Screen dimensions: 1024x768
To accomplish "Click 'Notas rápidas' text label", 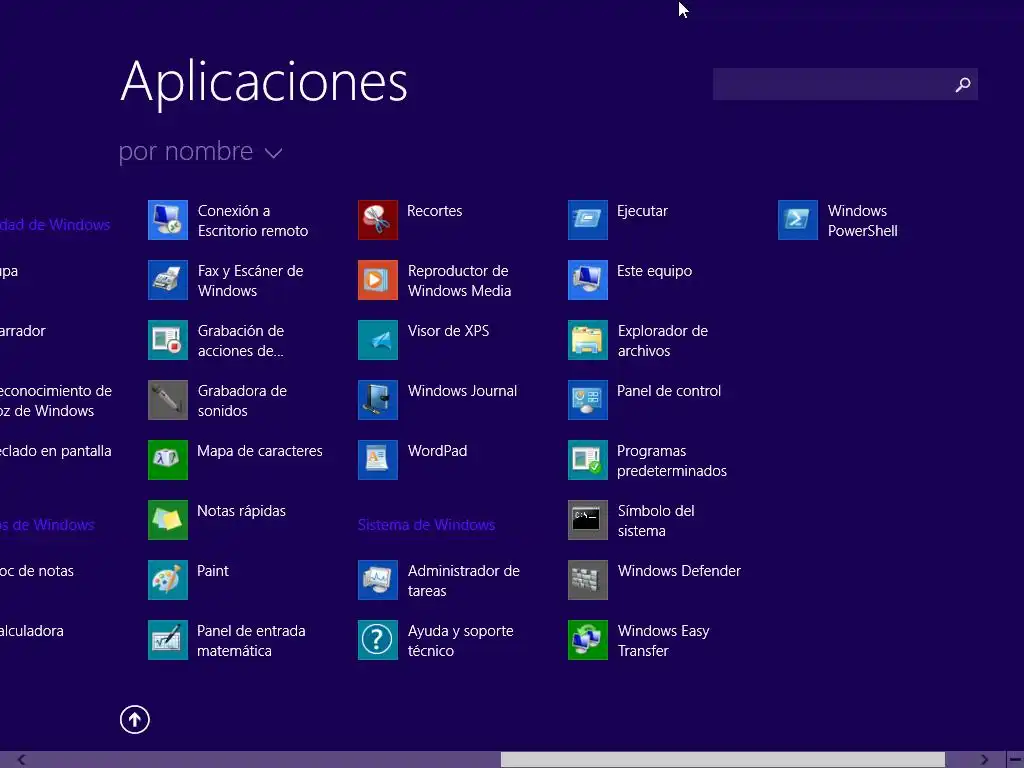I will (242, 511).
